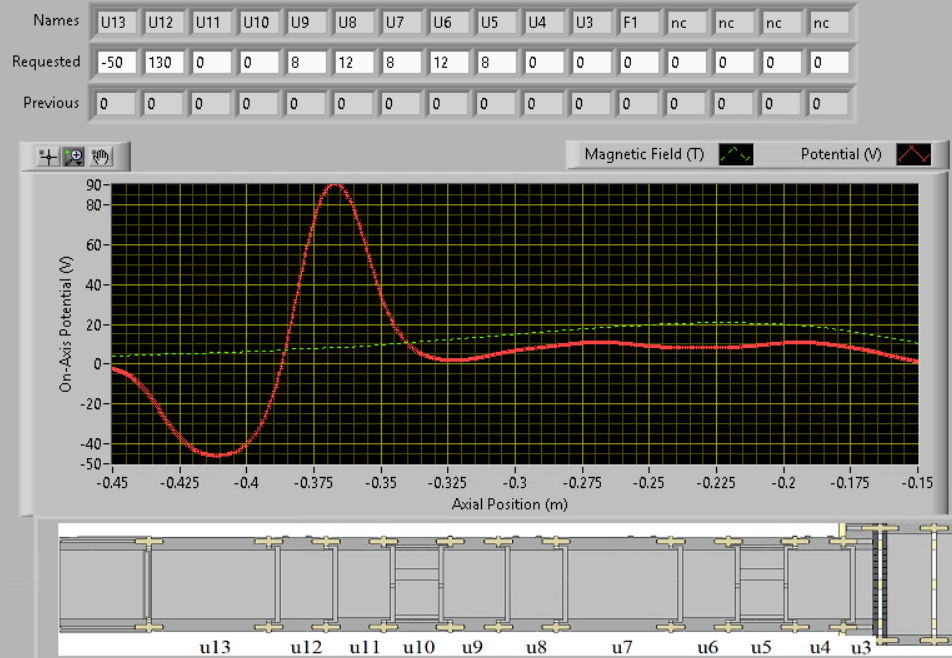Edit the Requested value 8 under U7
This screenshot has width=952, height=658.
point(401,62)
